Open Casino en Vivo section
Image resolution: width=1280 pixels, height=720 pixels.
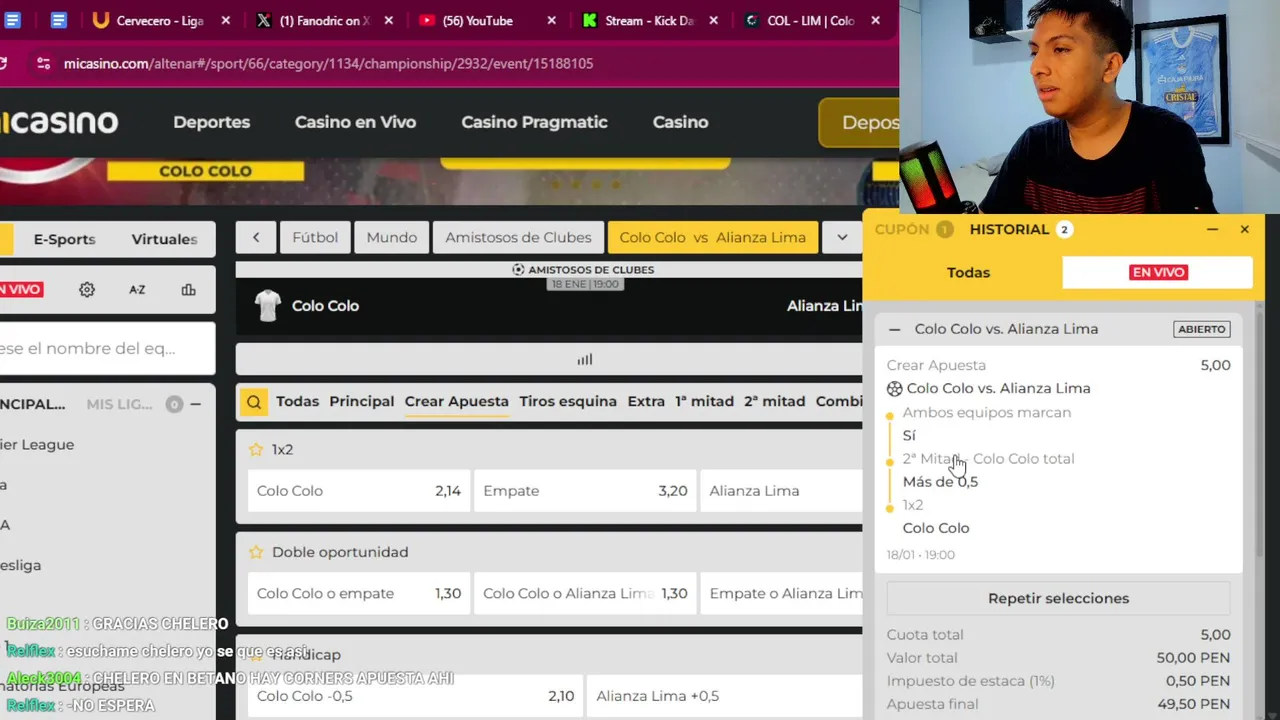point(355,122)
